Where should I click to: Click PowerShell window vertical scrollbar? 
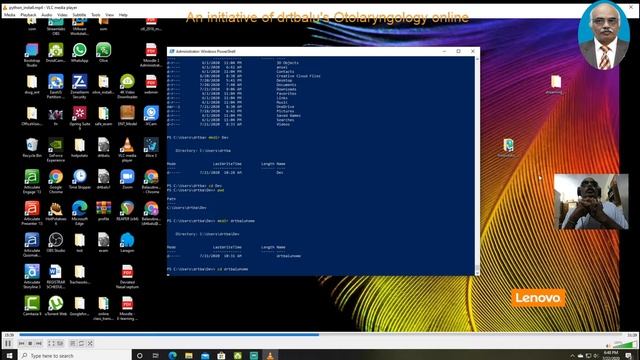point(477,165)
